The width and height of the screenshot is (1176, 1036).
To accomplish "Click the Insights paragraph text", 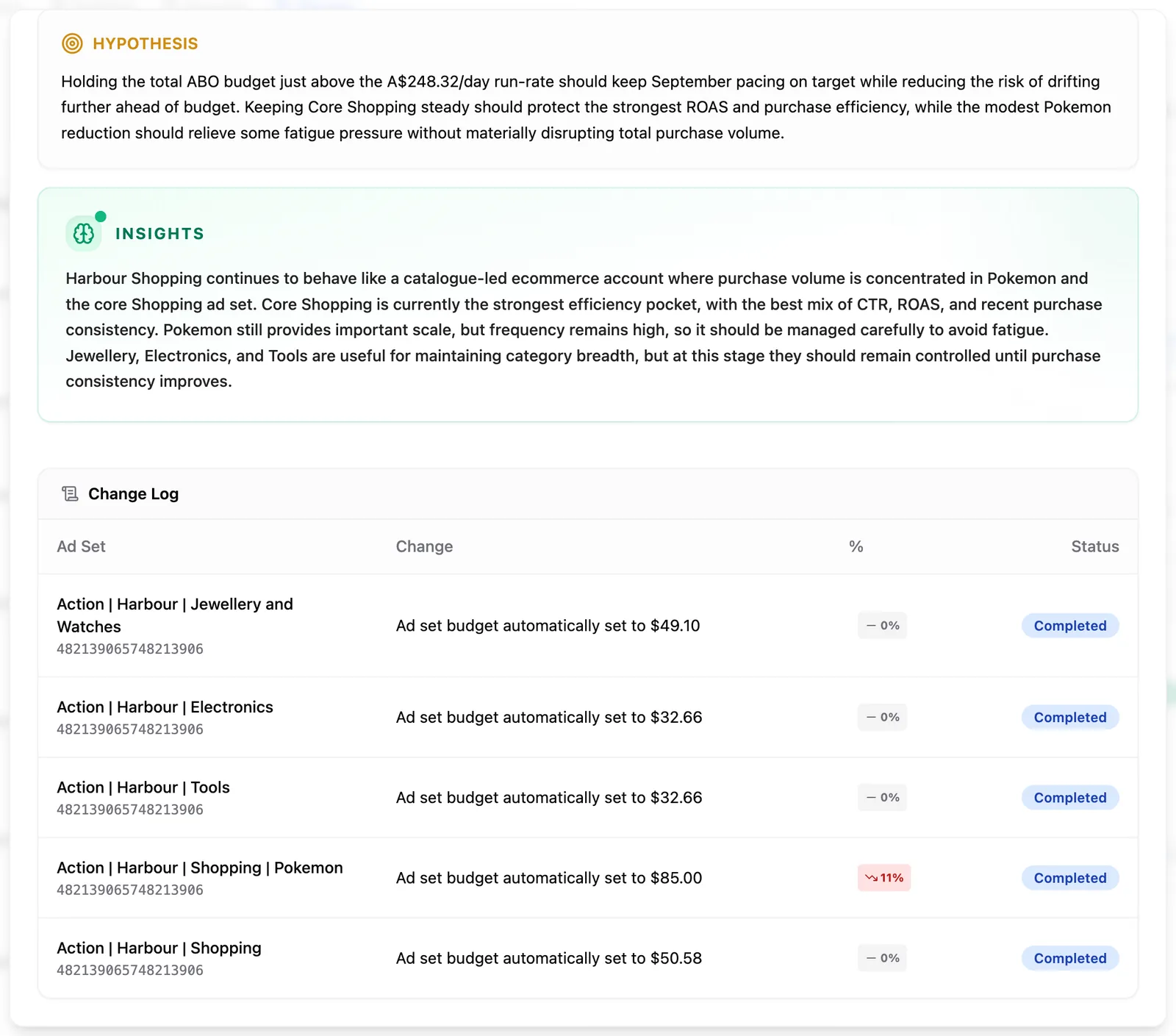I will tap(584, 330).
